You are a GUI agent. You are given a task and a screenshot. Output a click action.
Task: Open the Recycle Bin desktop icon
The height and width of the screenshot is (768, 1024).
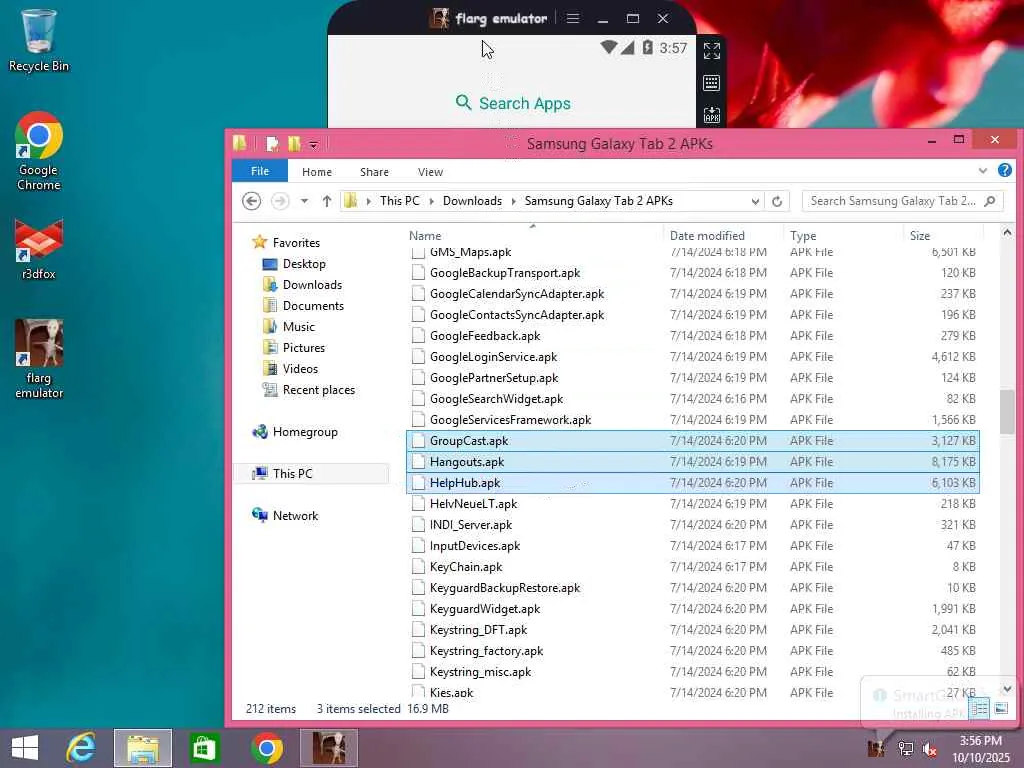[39, 40]
